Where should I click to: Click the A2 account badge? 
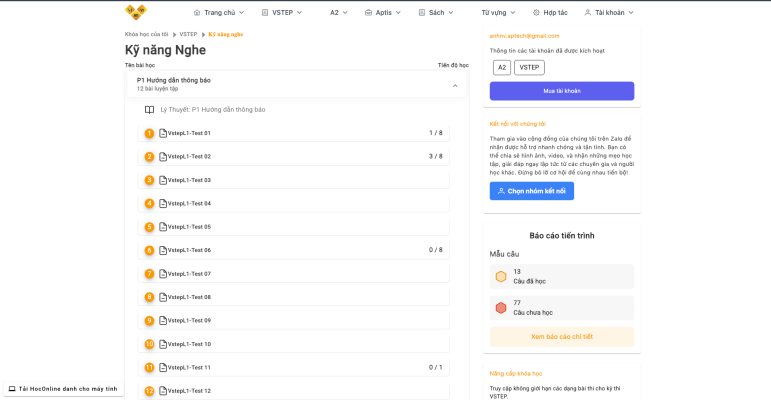(502, 67)
